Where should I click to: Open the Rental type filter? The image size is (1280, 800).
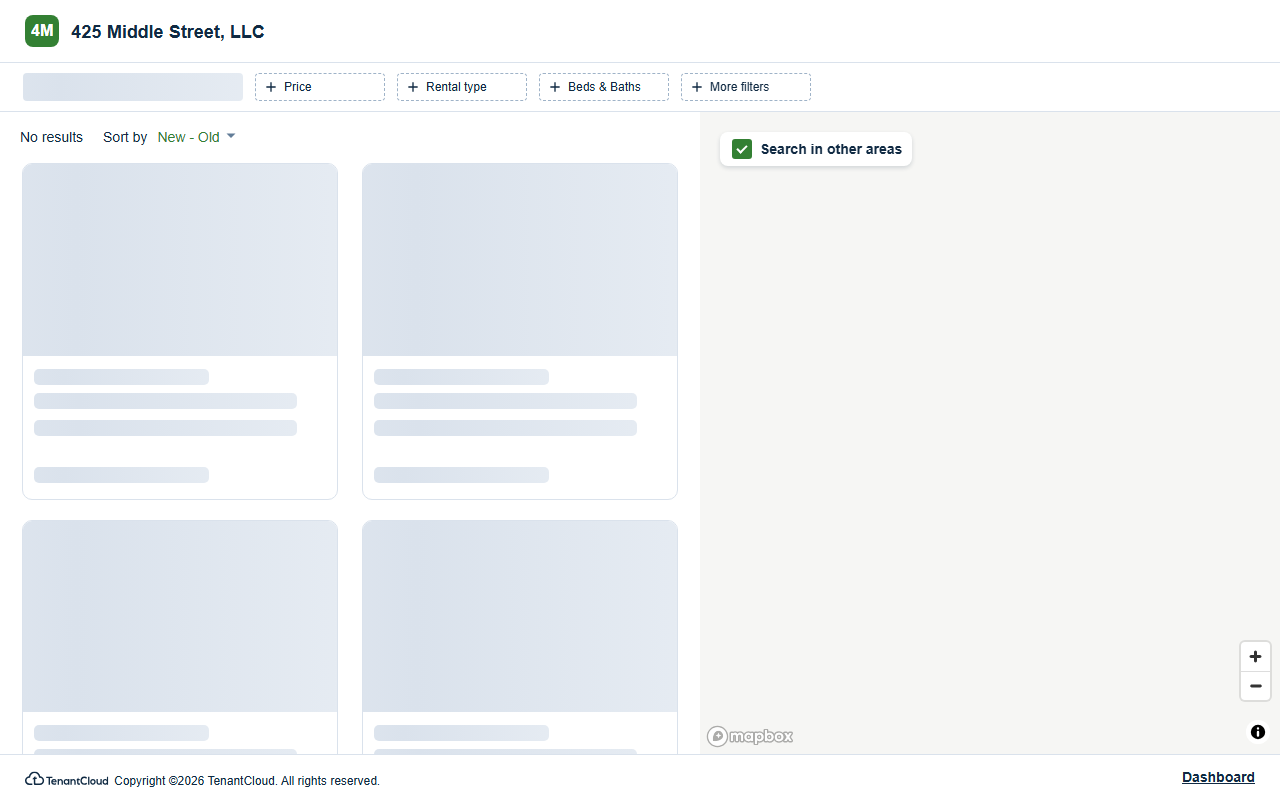pos(462,87)
